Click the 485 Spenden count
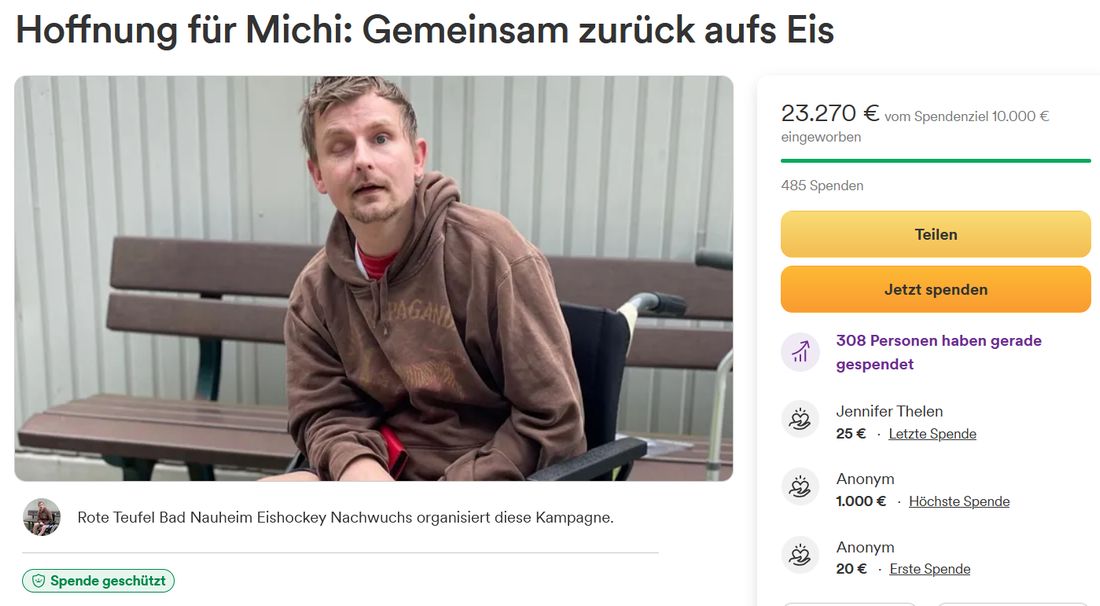 (x=822, y=186)
